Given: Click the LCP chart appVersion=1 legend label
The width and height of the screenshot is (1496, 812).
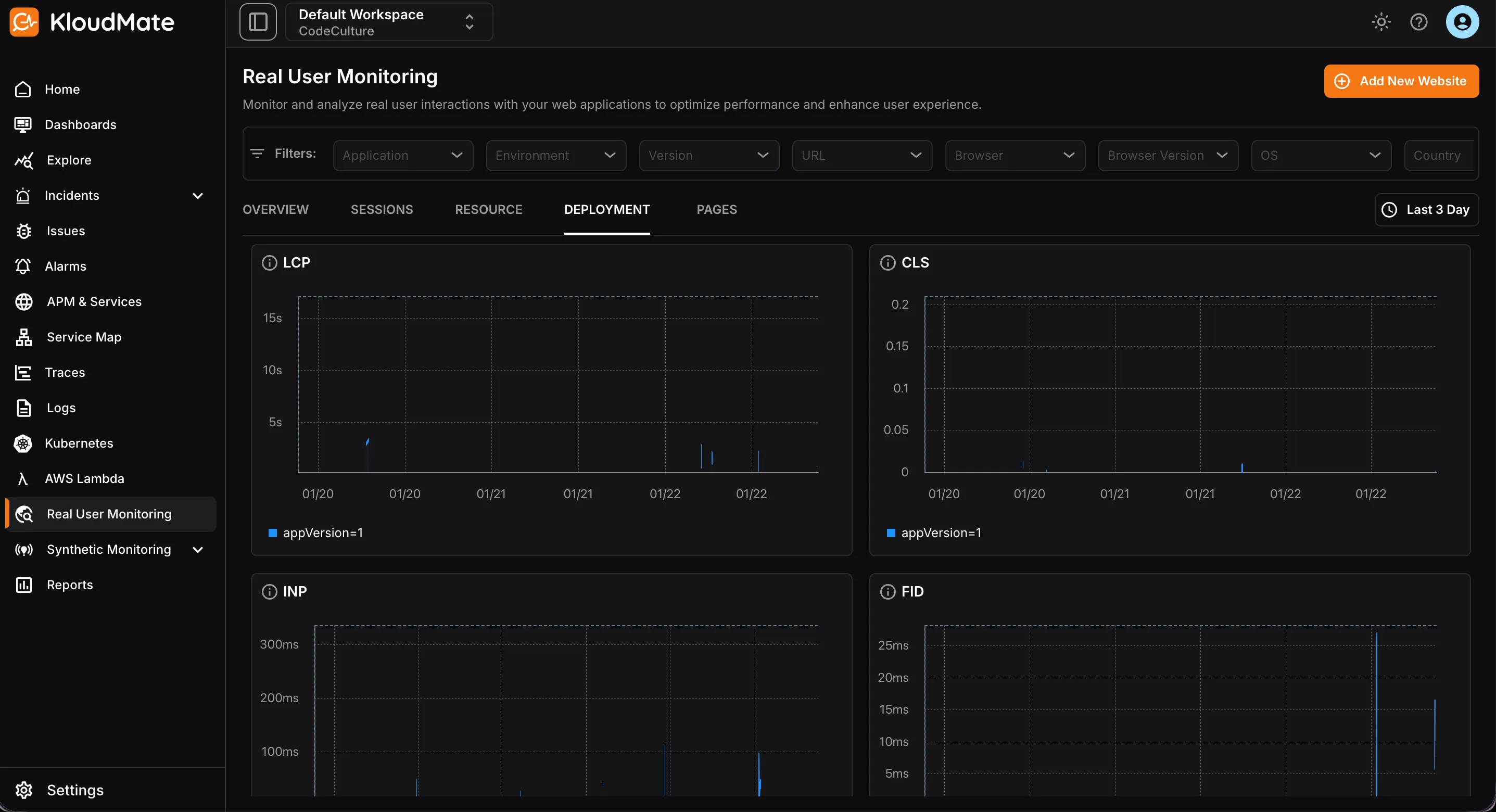Looking at the screenshot, I should [x=323, y=532].
